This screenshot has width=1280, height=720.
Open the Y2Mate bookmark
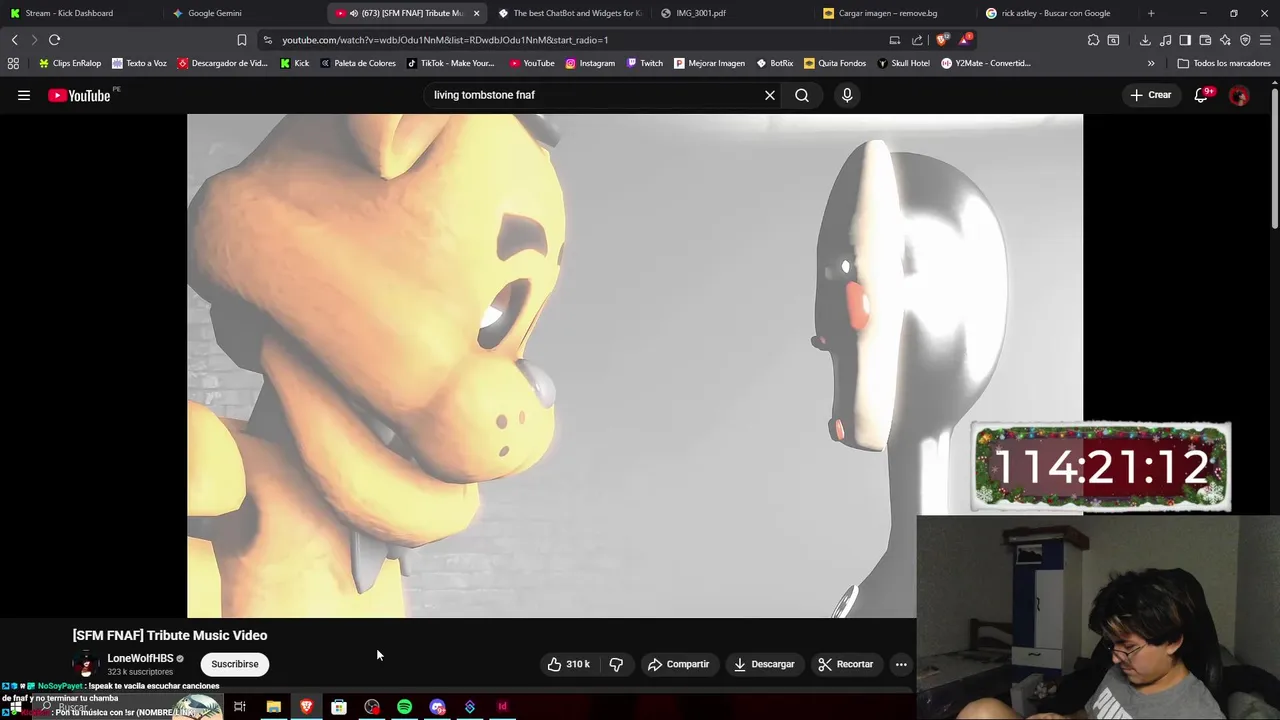pos(986,63)
